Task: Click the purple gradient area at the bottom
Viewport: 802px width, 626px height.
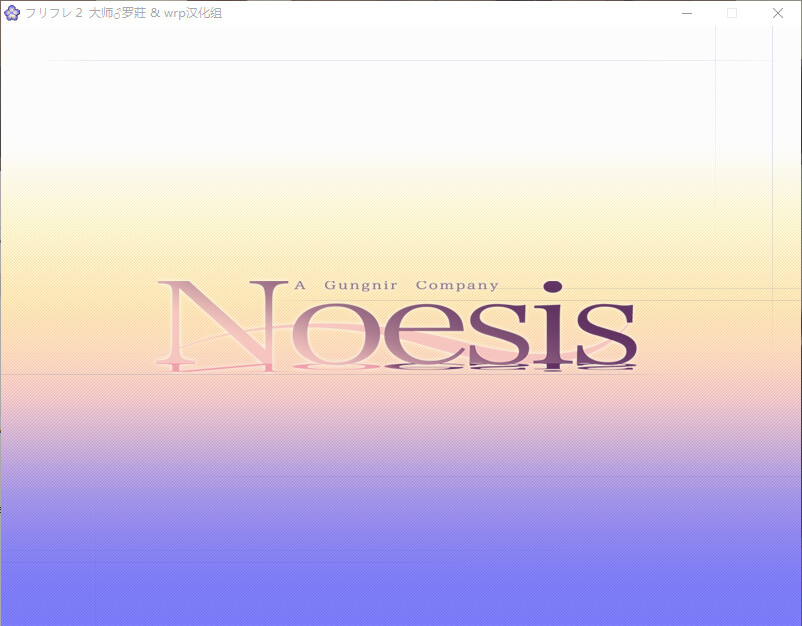Action: (400, 570)
